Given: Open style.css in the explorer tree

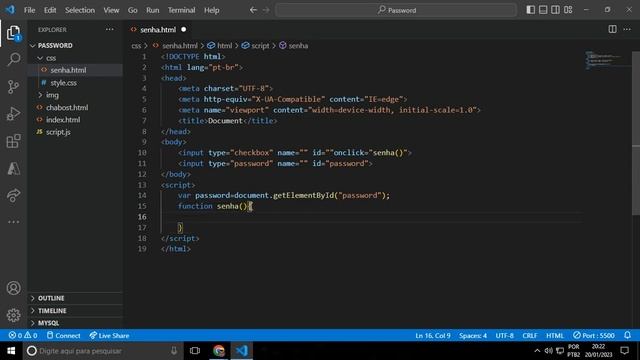Looking at the screenshot, I should point(63,82).
